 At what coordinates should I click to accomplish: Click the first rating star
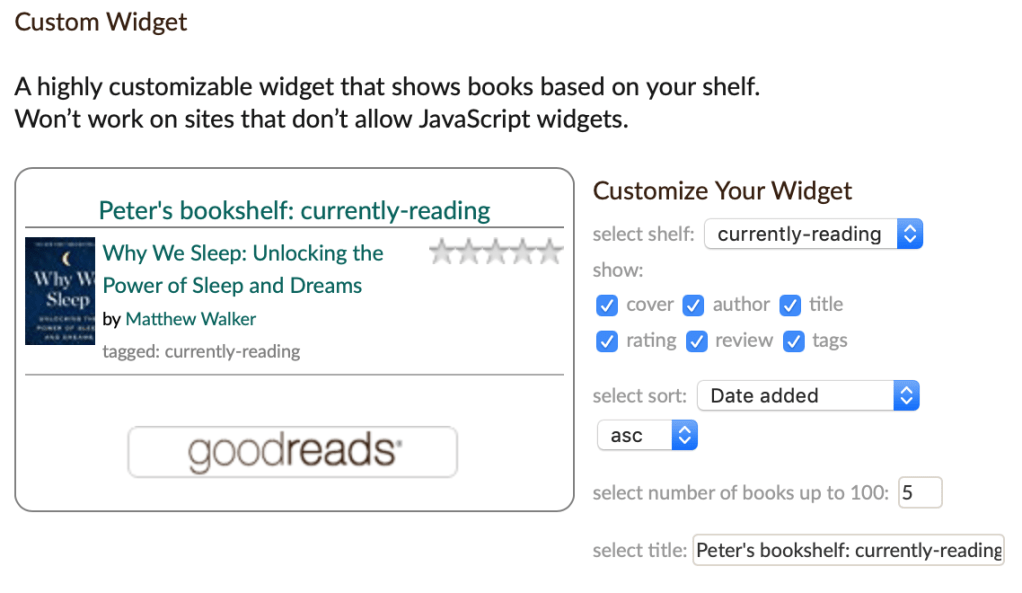tap(442, 252)
